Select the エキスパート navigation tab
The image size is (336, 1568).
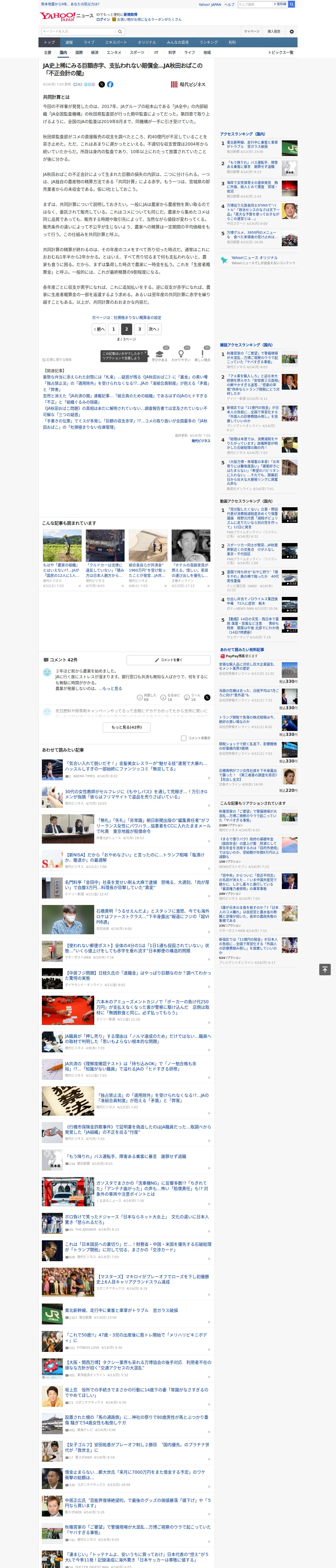(x=116, y=43)
